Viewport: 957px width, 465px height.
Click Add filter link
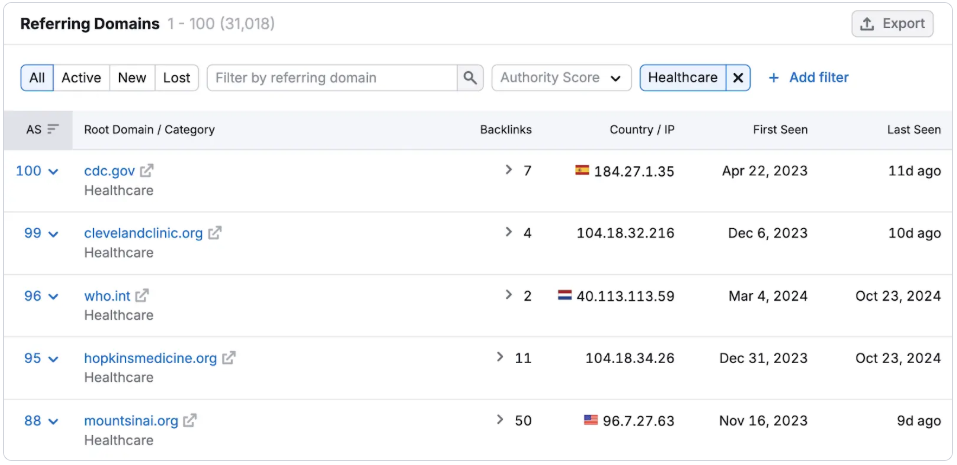(x=808, y=78)
